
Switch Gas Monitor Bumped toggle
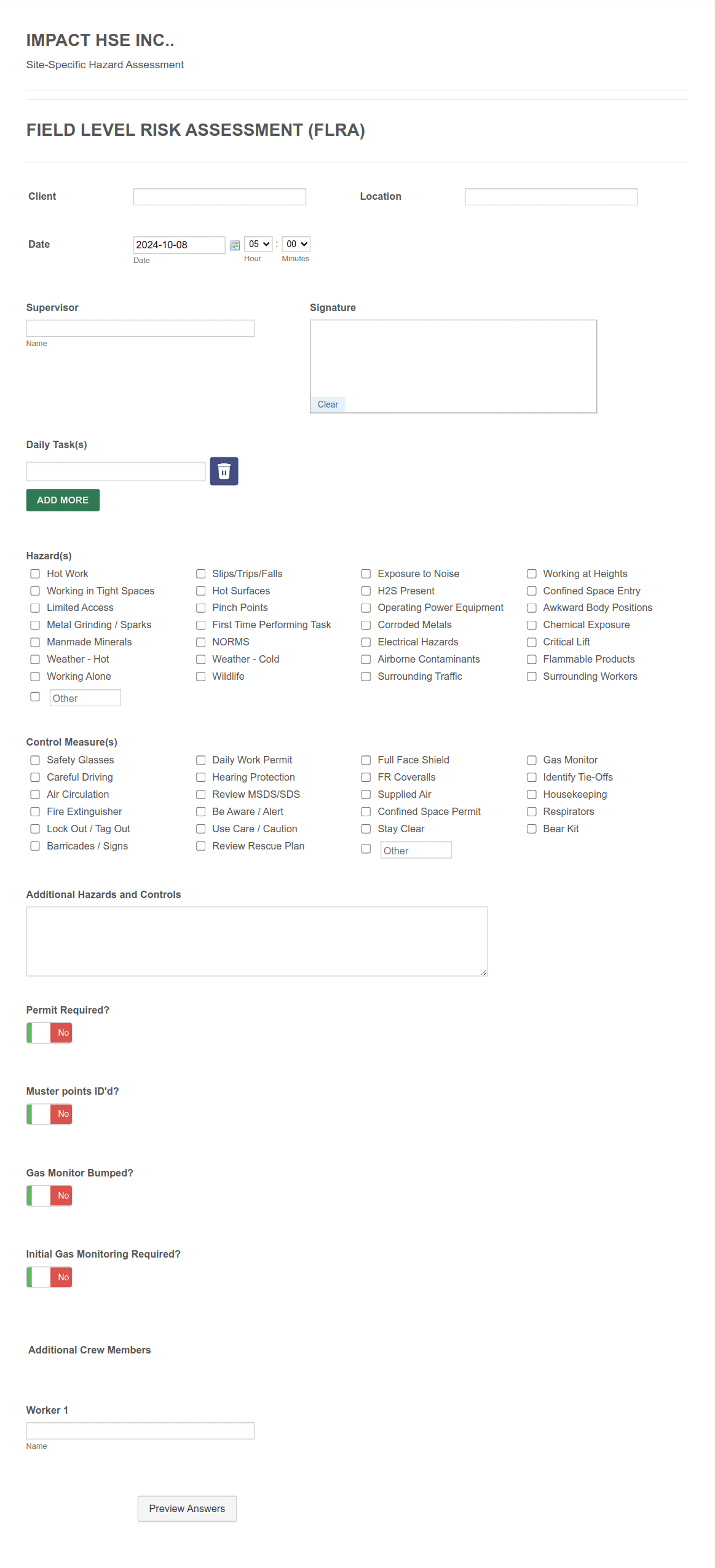(49, 1196)
